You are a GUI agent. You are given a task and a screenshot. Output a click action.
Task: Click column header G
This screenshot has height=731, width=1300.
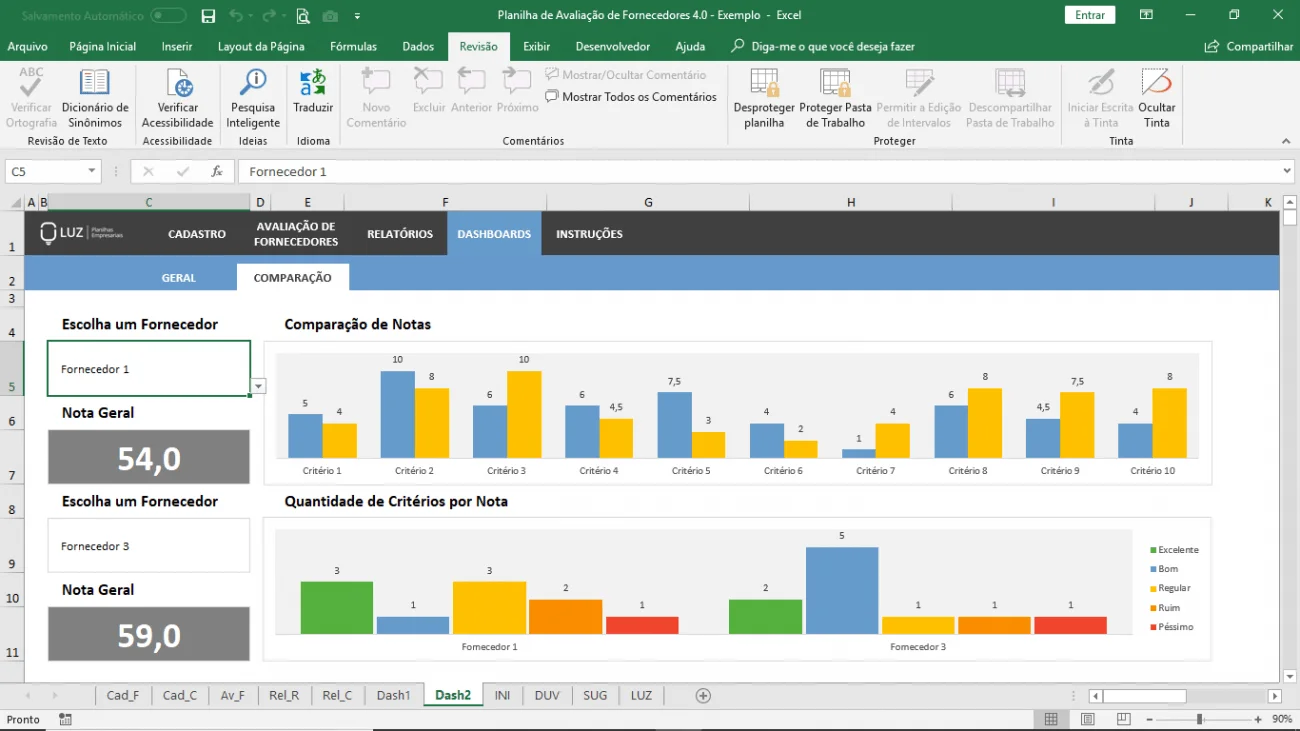pos(648,202)
